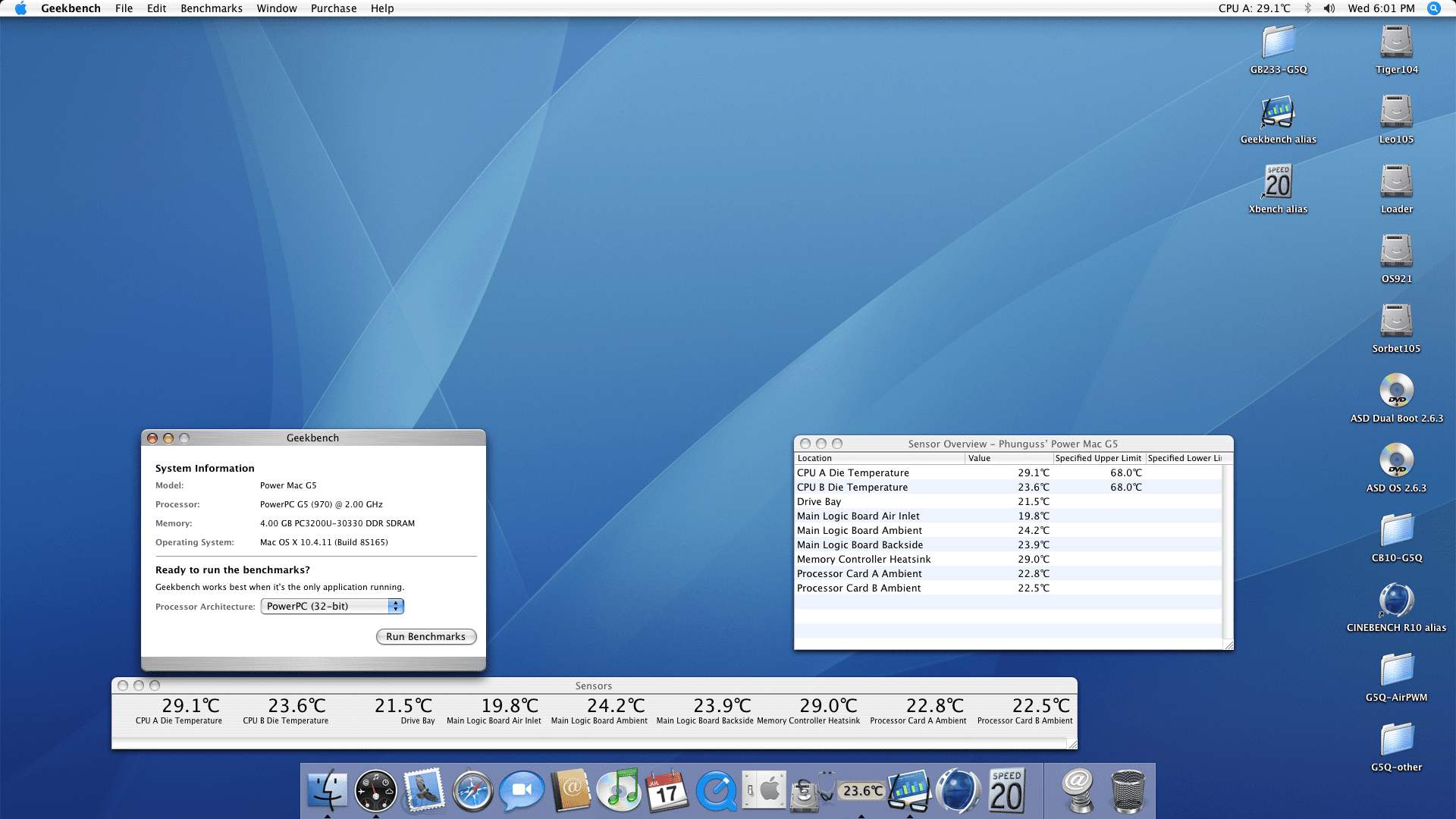Click the Dashboard gauge icon in dock

pos(375,791)
